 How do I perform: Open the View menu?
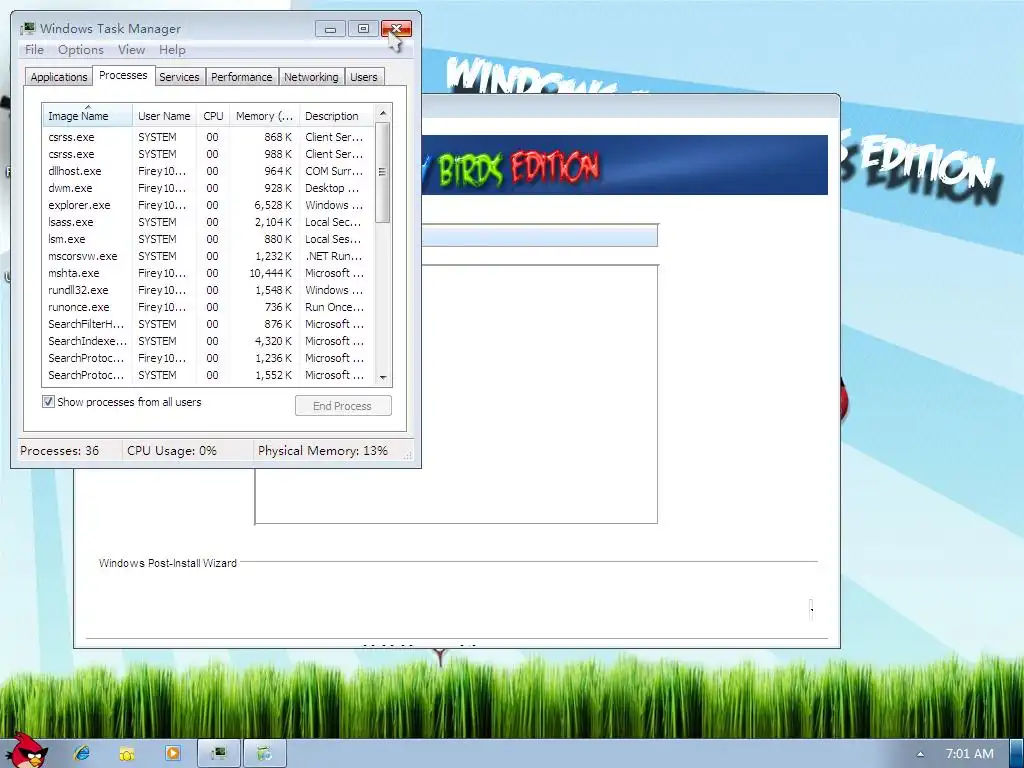(x=131, y=50)
